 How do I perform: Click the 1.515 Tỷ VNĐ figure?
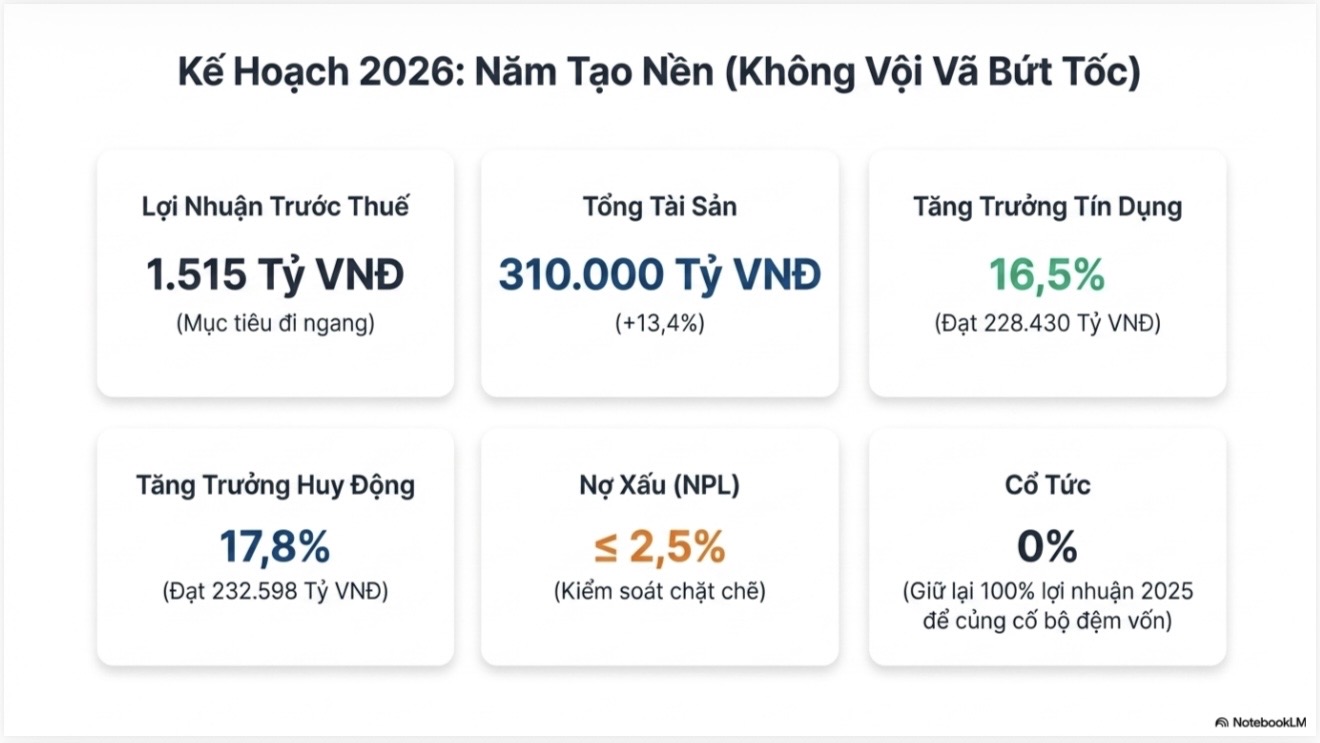click(275, 274)
